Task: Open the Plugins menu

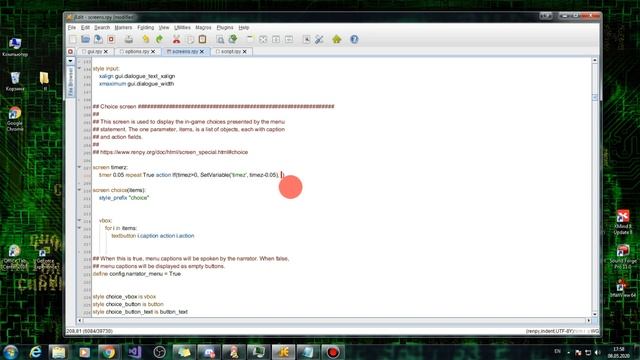Action: 225,27
